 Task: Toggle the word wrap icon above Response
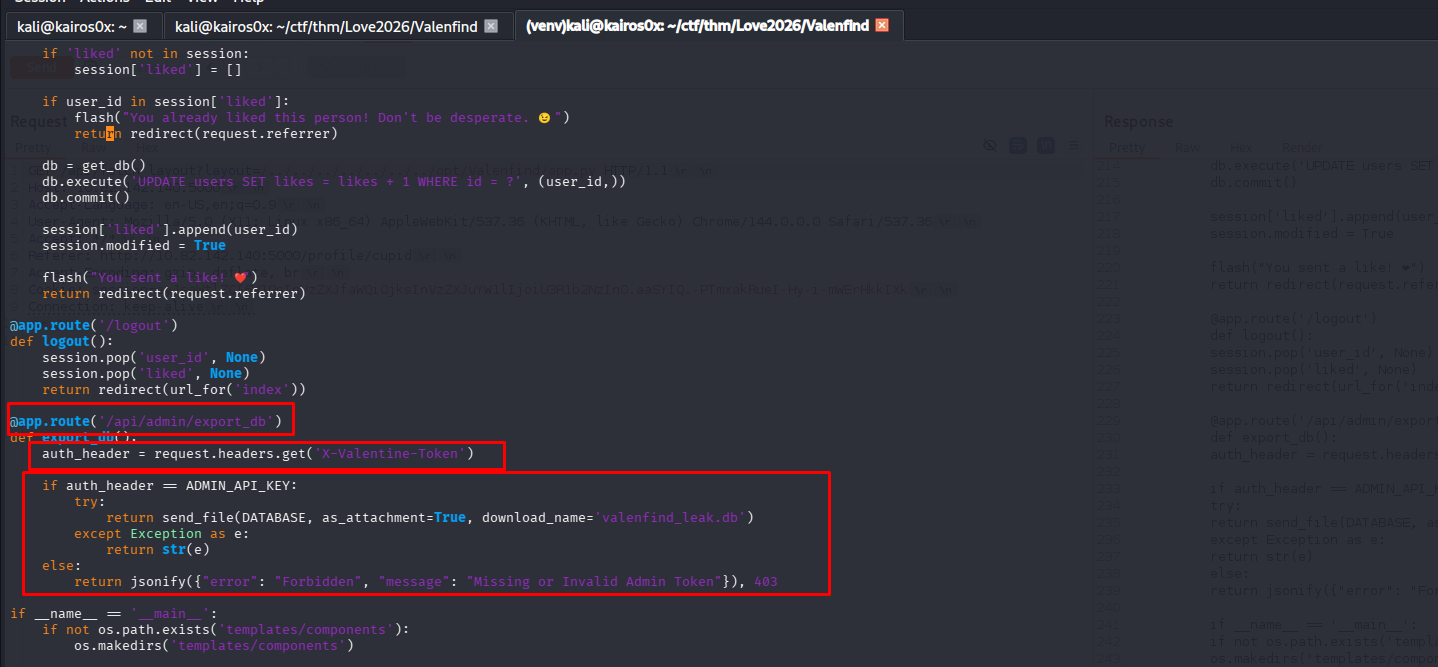click(x=1018, y=145)
